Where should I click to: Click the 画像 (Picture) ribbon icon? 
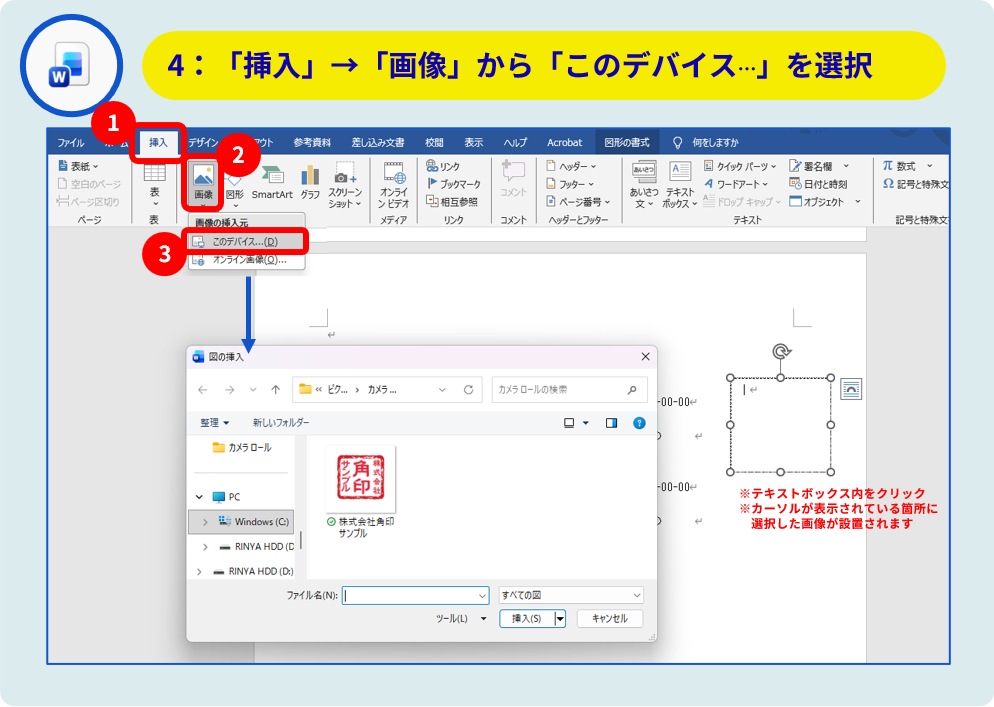[203, 180]
